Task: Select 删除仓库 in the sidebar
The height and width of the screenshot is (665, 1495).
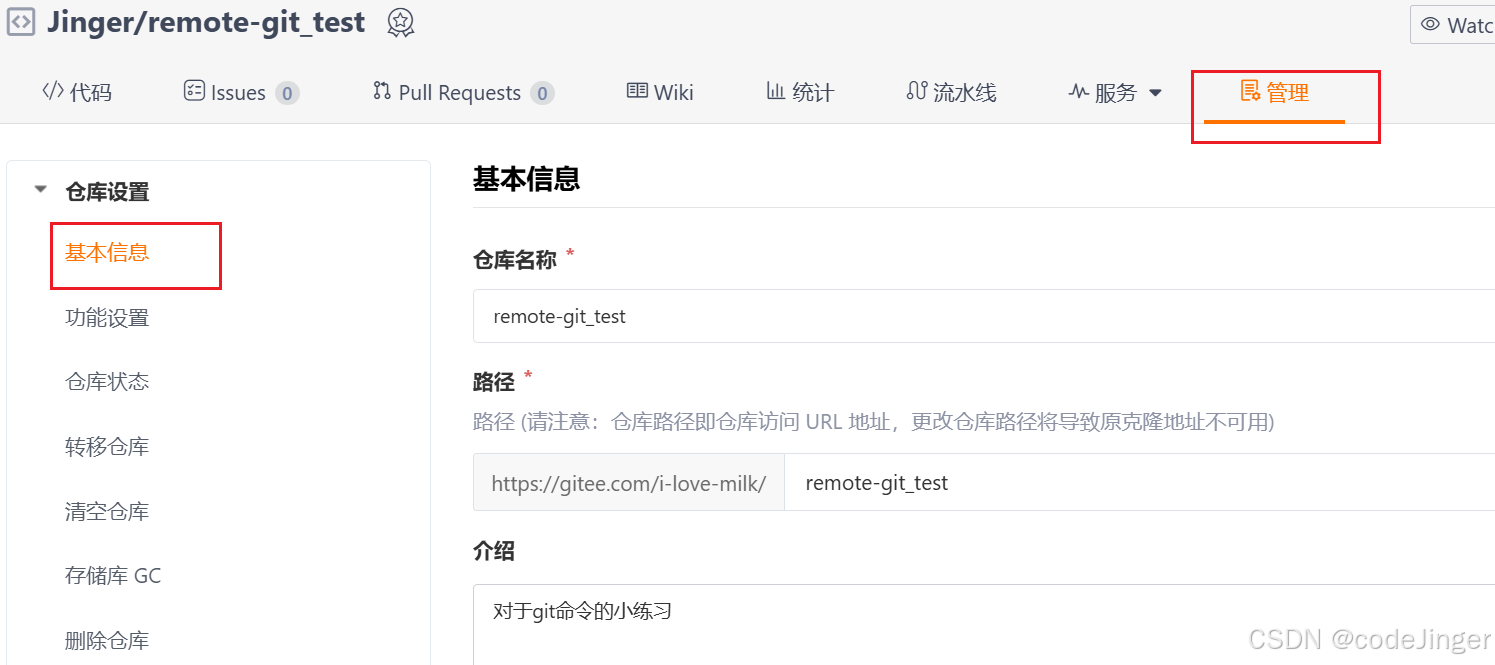Action: coord(107,641)
